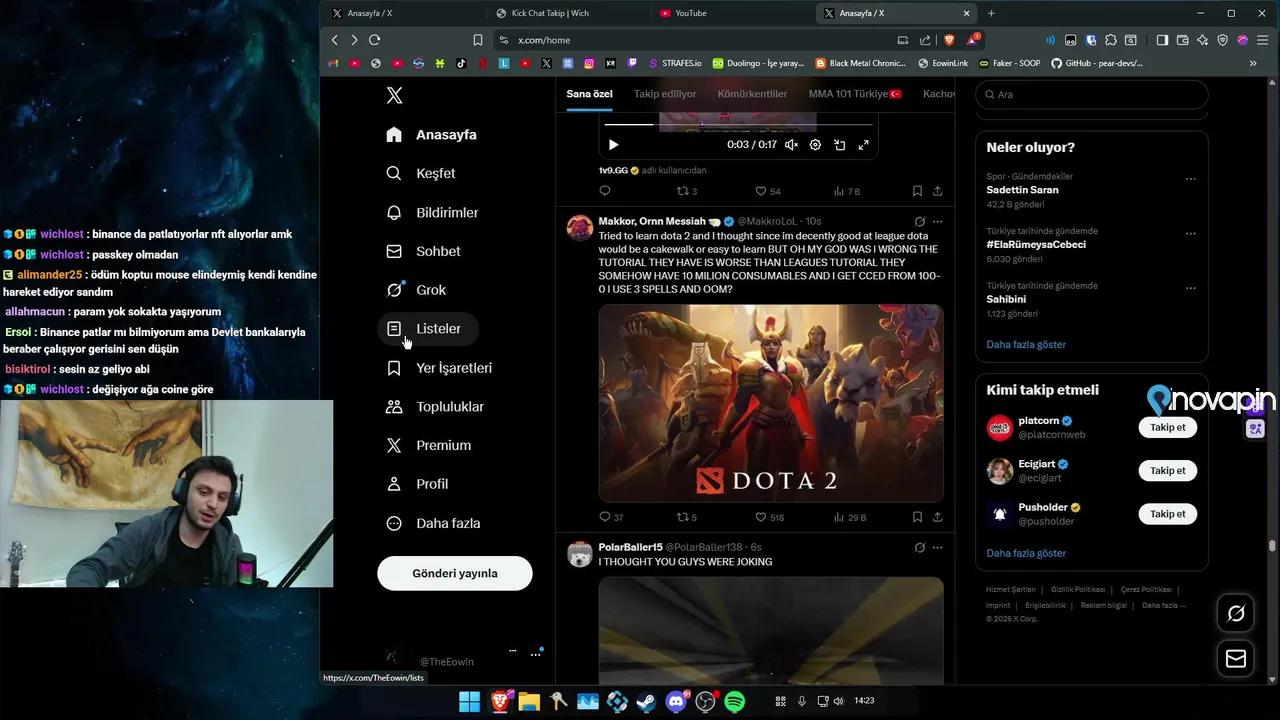
Task: Open Steam from the taskbar
Action: (x=646, y=702)
